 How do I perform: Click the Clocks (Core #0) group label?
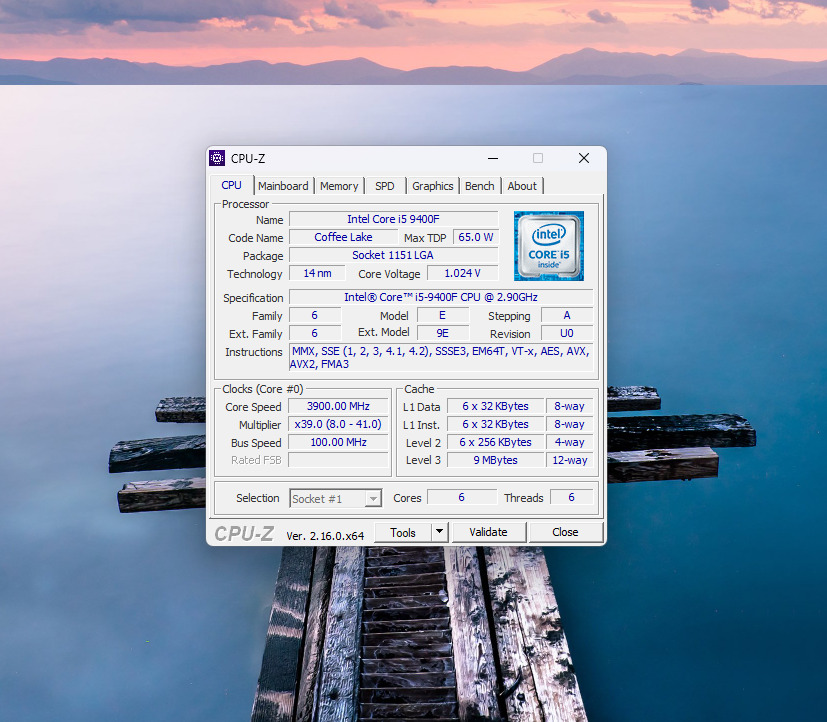coord(263,389)
